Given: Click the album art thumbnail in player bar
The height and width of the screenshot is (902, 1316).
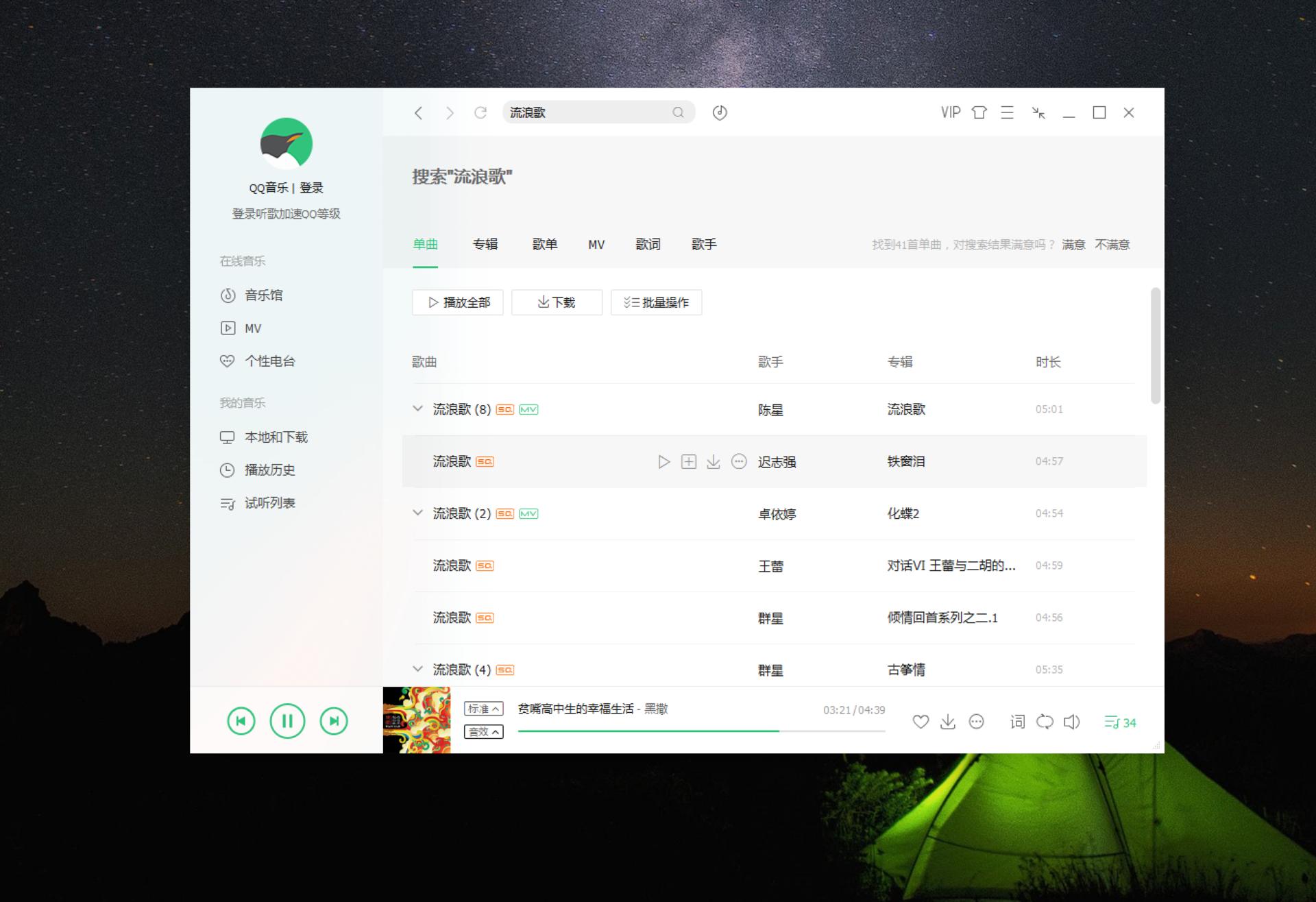Looking at the screenshot, I should 417,720.
